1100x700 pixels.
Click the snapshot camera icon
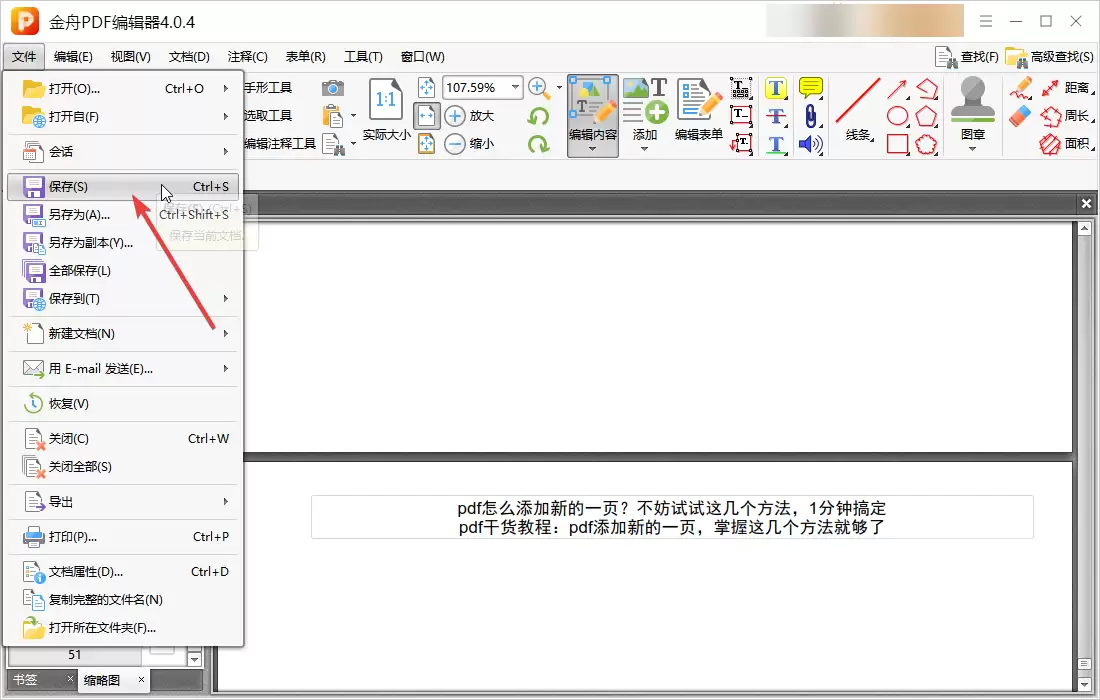click(335, 88)
